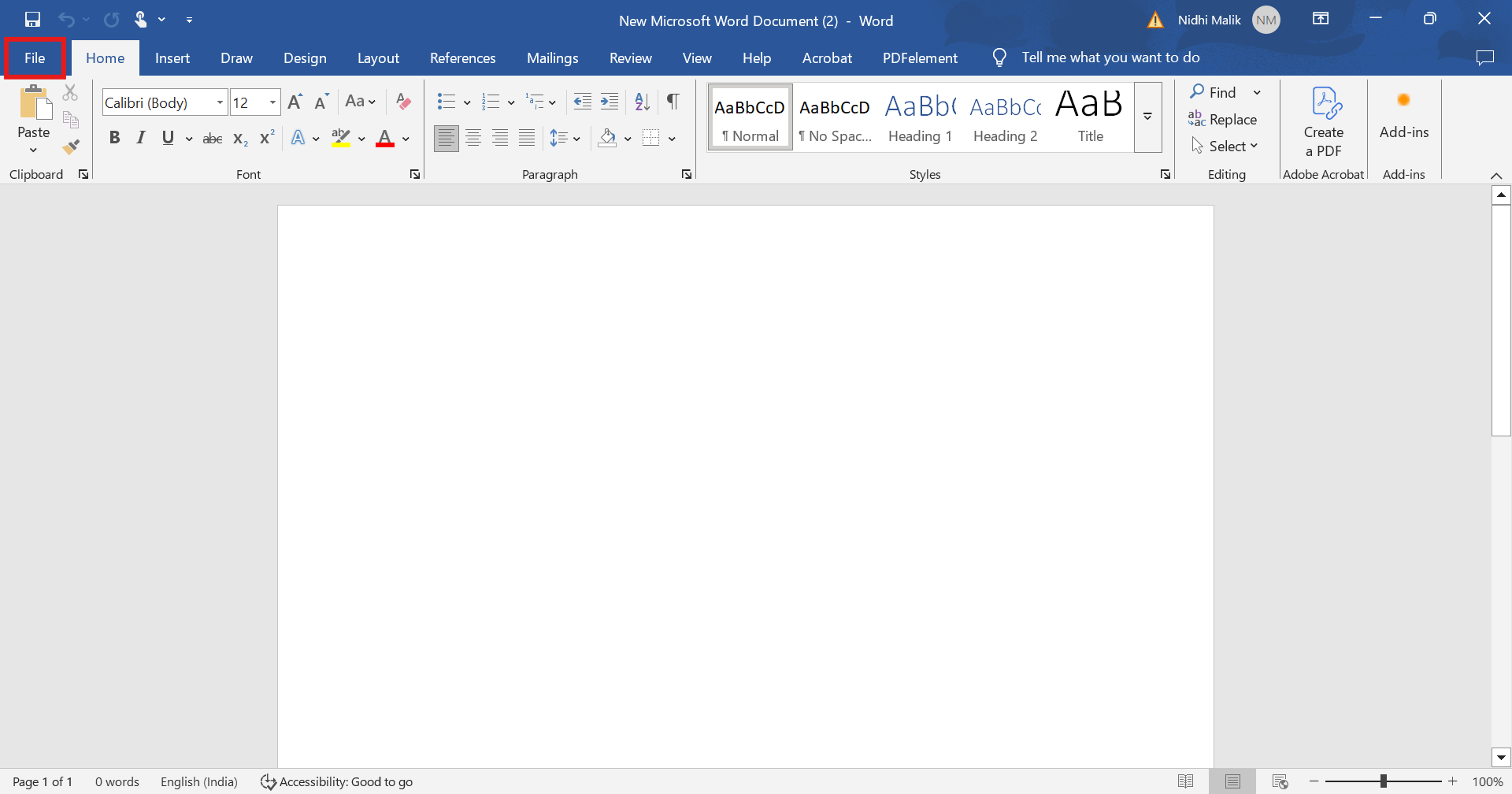Open the font name Calibri dropdown
Viewport: 1512px width, 794px height.
220,102
